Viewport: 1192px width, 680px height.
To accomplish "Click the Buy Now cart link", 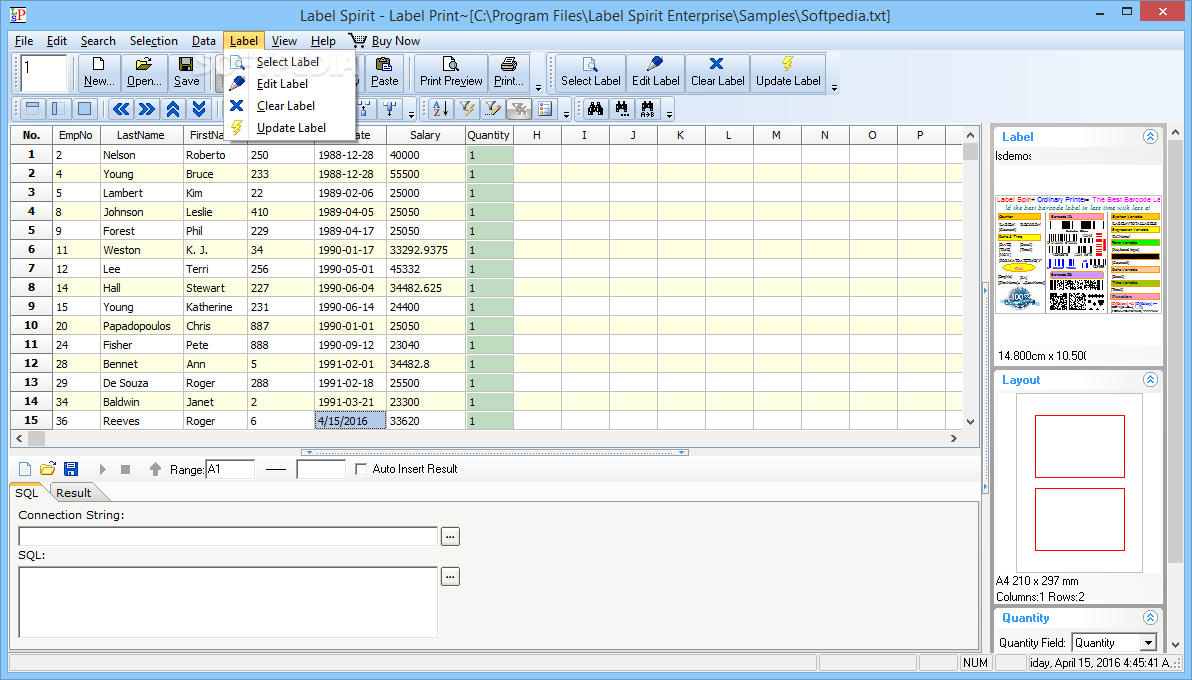I will point(385,41).
